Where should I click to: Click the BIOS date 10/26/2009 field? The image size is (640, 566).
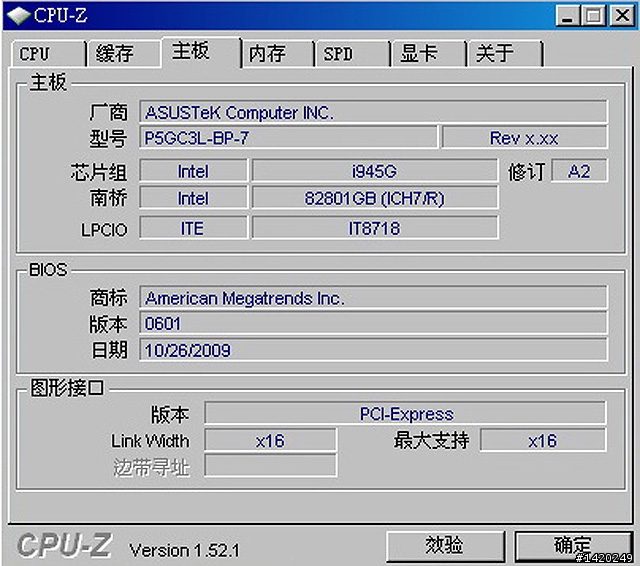(373, 350)
